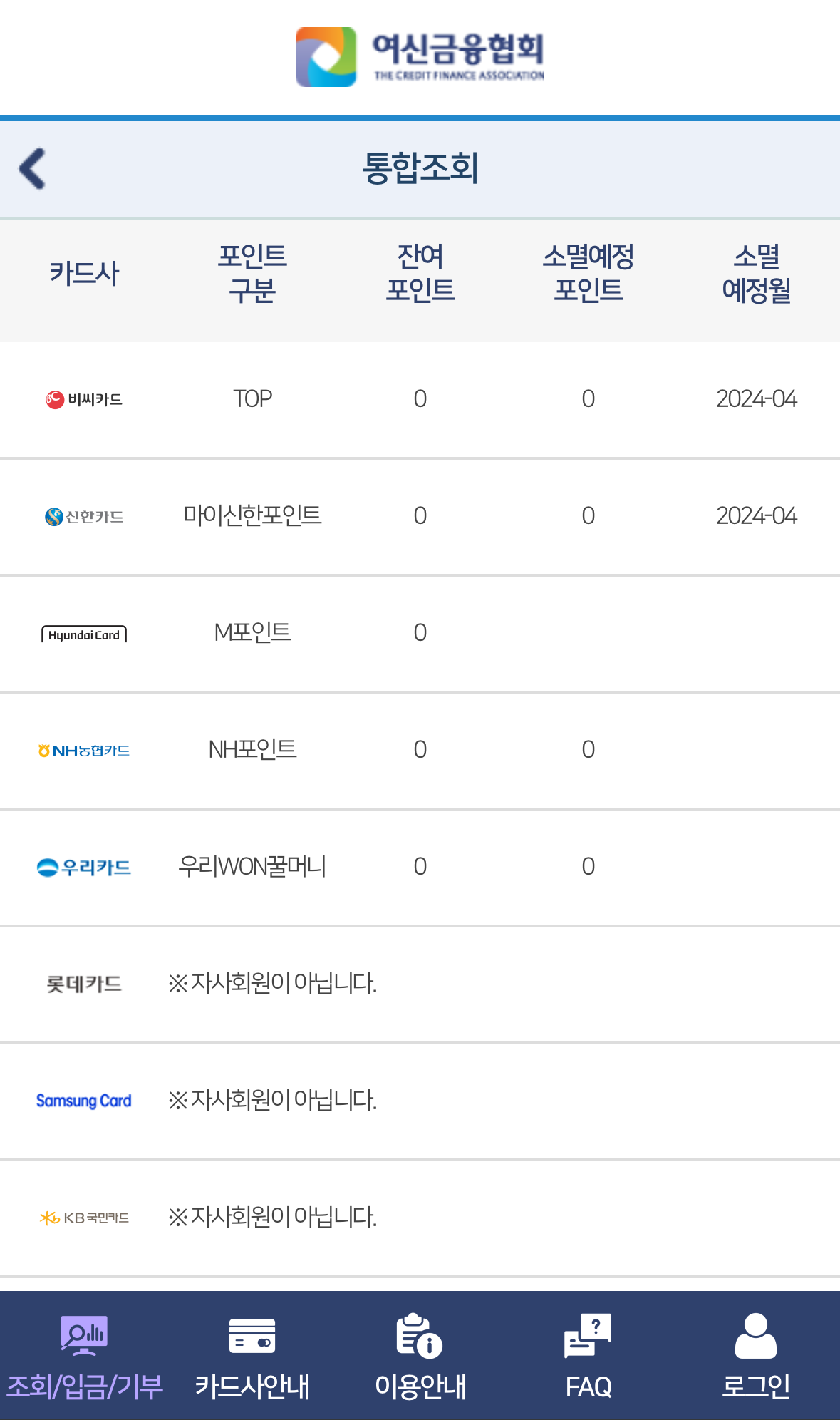
Task: Tap 신한카드 row's 2024-04 expiry month
Action: pos(757,515)
